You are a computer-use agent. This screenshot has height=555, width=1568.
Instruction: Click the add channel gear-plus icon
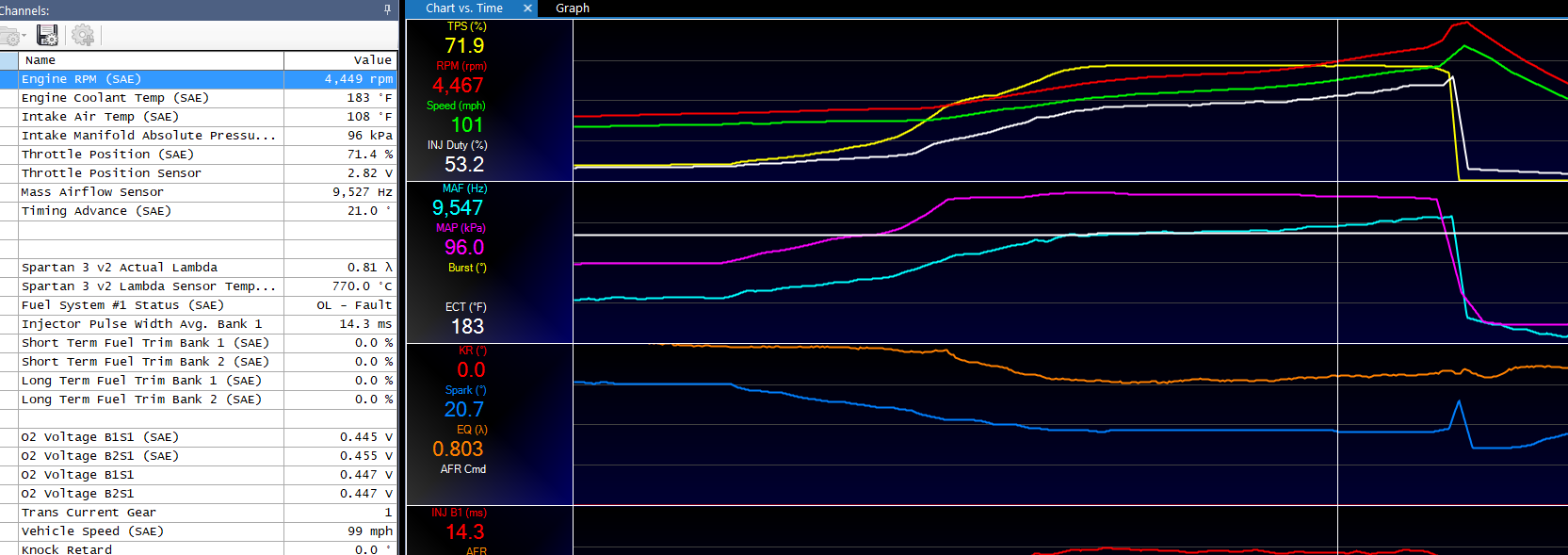tap(83, 36)
